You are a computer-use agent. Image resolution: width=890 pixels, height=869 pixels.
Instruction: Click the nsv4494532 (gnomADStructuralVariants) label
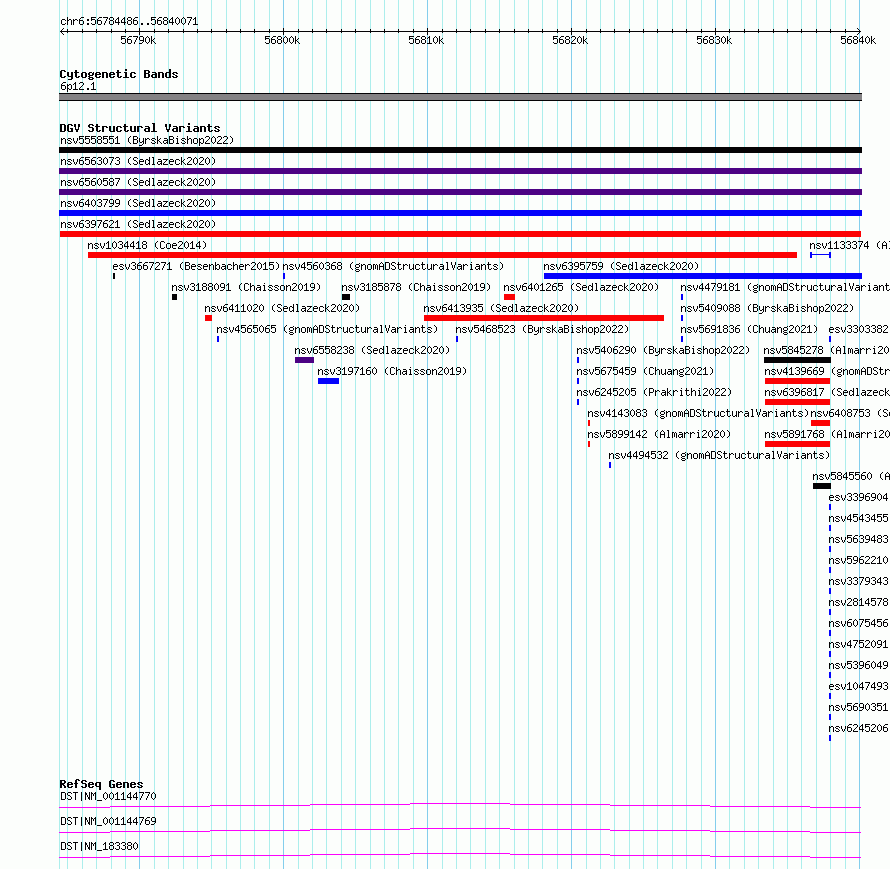719,455
